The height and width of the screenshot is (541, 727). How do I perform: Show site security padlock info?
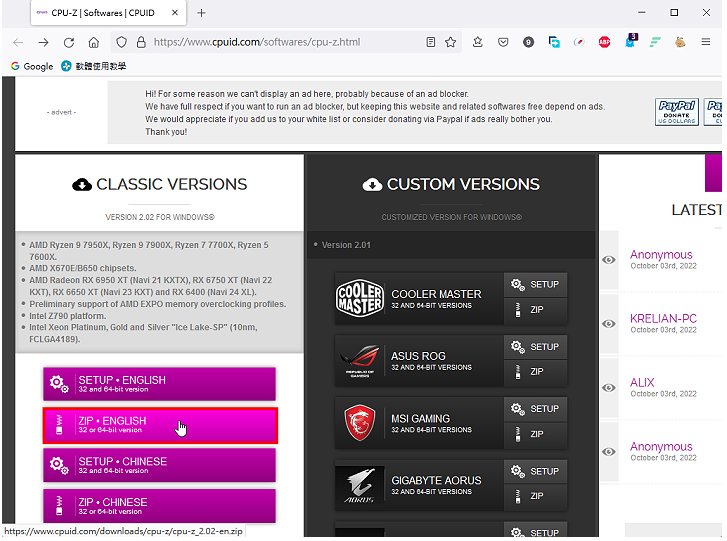pyautogui.click(x=141, y=42)
